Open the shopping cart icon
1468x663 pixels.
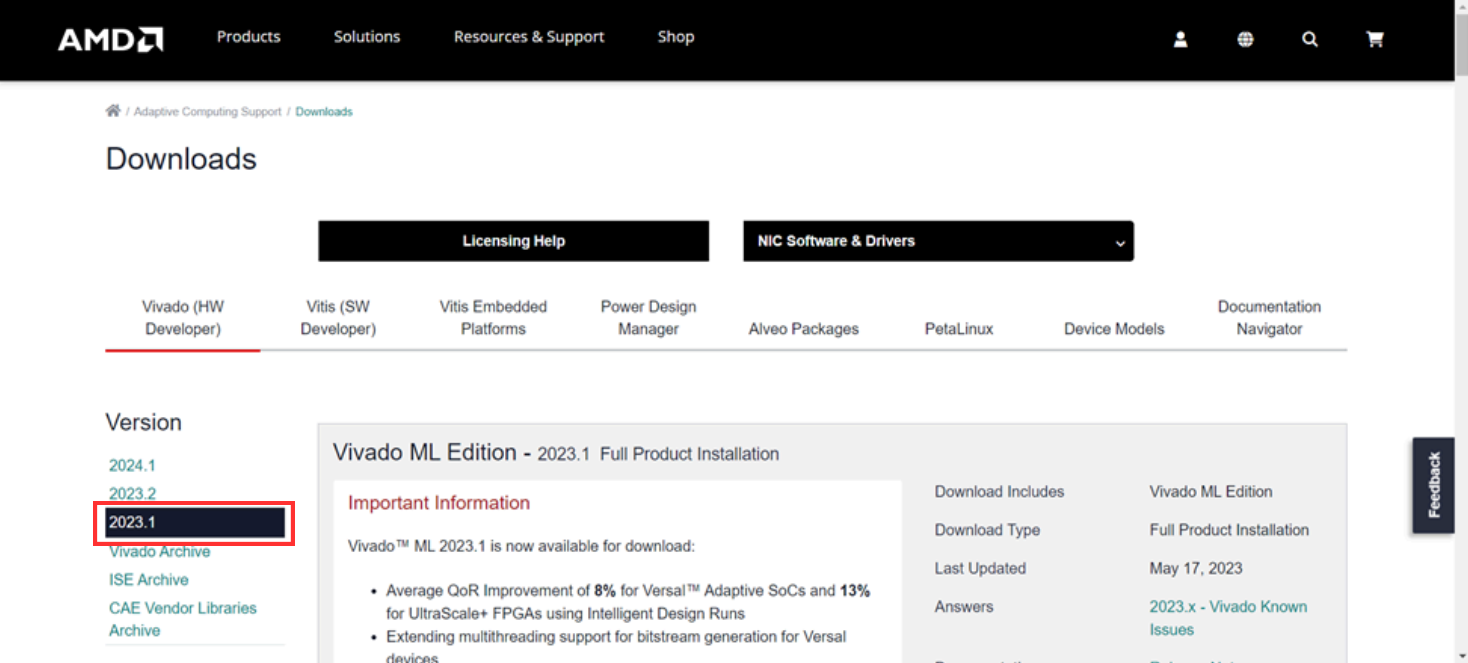1375,39
